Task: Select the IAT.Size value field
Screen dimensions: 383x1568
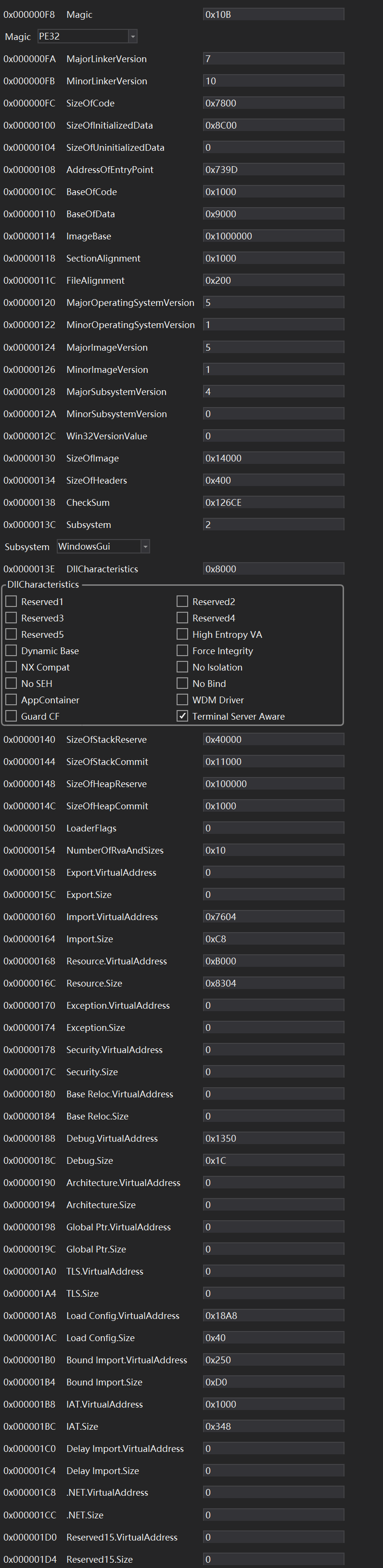Action: coord(273,1426)
